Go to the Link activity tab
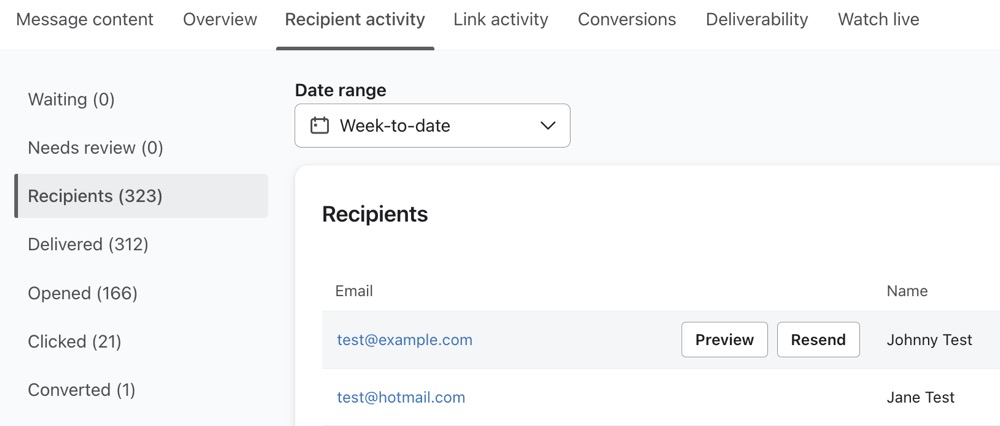Image resolution: width=1000 pixels, height=426 pixels. [x=501, y=19]
